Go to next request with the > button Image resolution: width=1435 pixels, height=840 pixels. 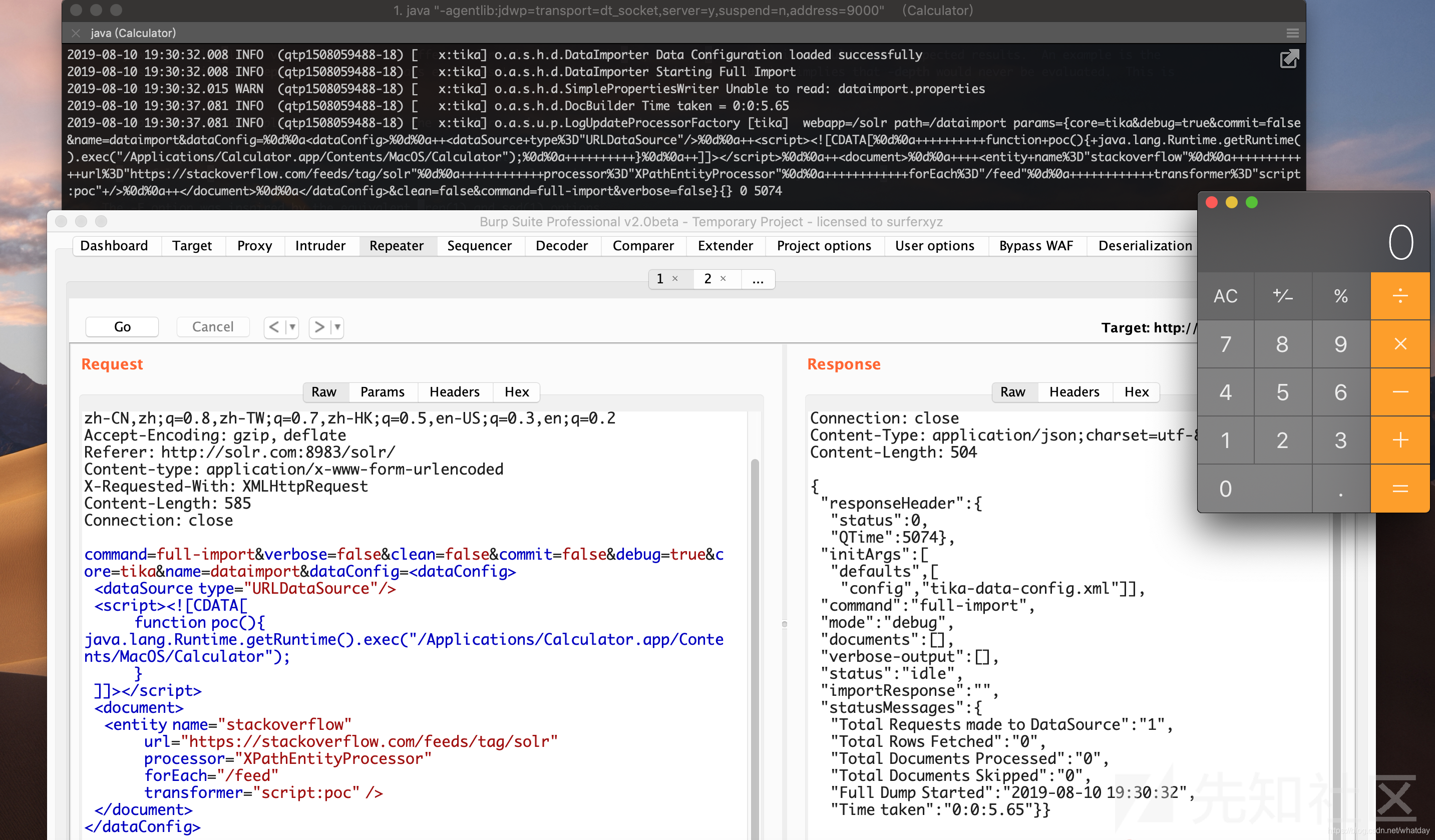point(319,327)
